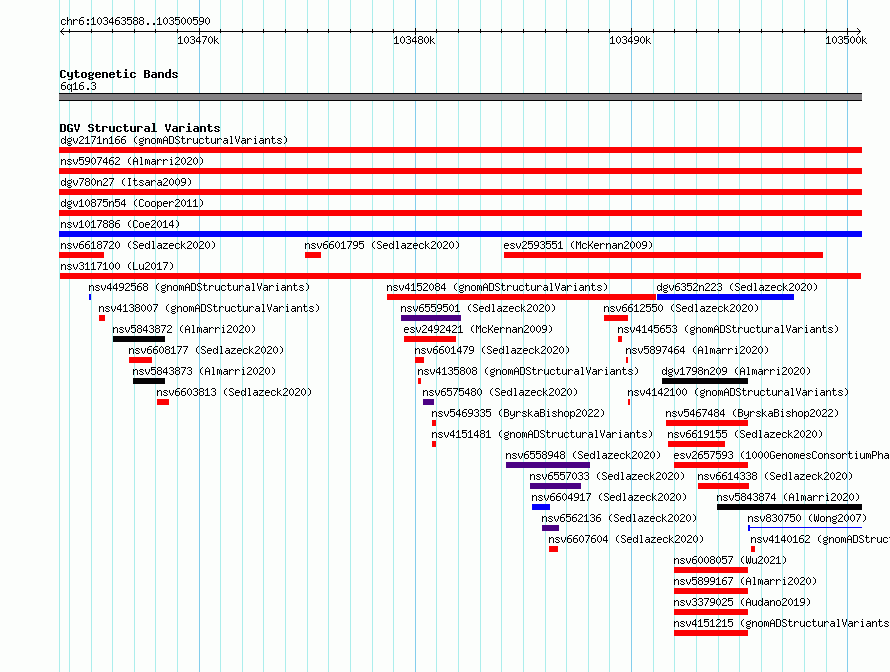Click the 103480k ruler marker

[414, 40]
